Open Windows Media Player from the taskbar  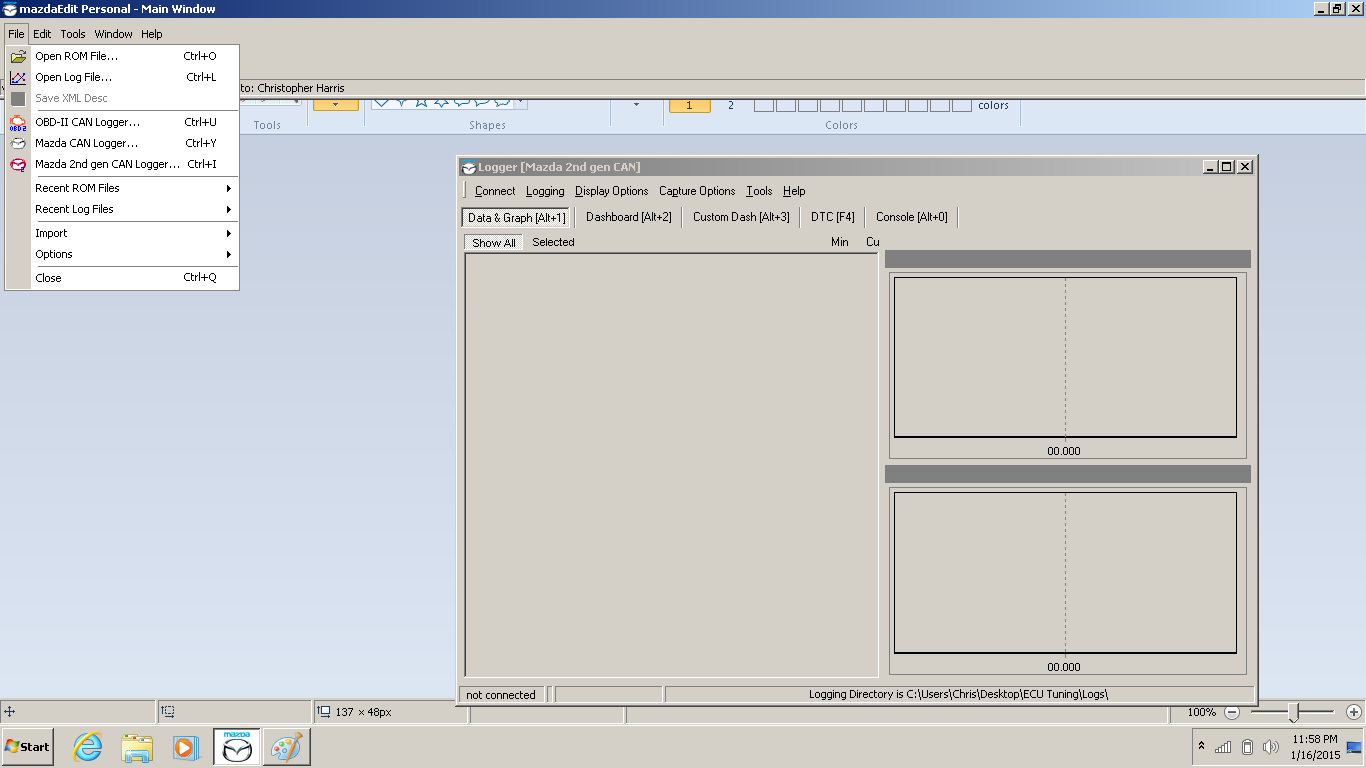185,747
